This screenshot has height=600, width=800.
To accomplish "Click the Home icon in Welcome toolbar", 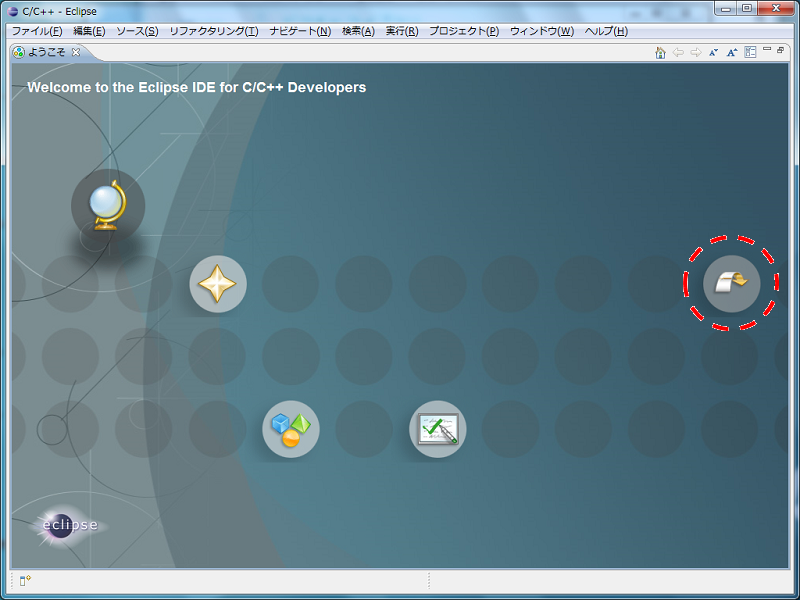I will (x=660, y=53).
